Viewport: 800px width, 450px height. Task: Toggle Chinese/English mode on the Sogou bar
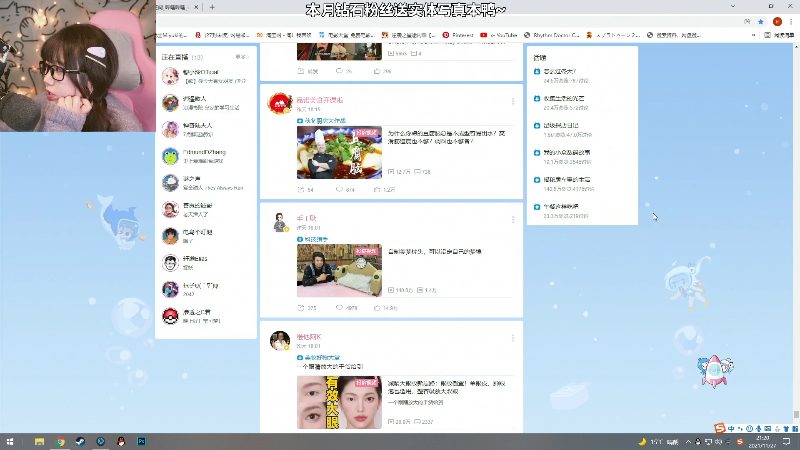tap(731, 429)
